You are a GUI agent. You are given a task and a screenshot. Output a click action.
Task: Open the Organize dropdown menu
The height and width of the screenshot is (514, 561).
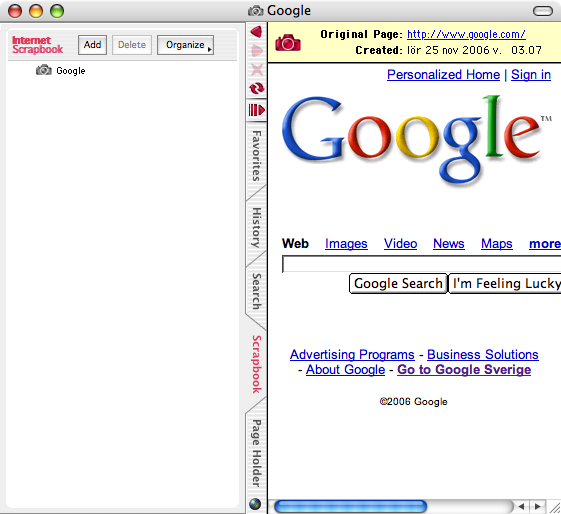(185, 45)
